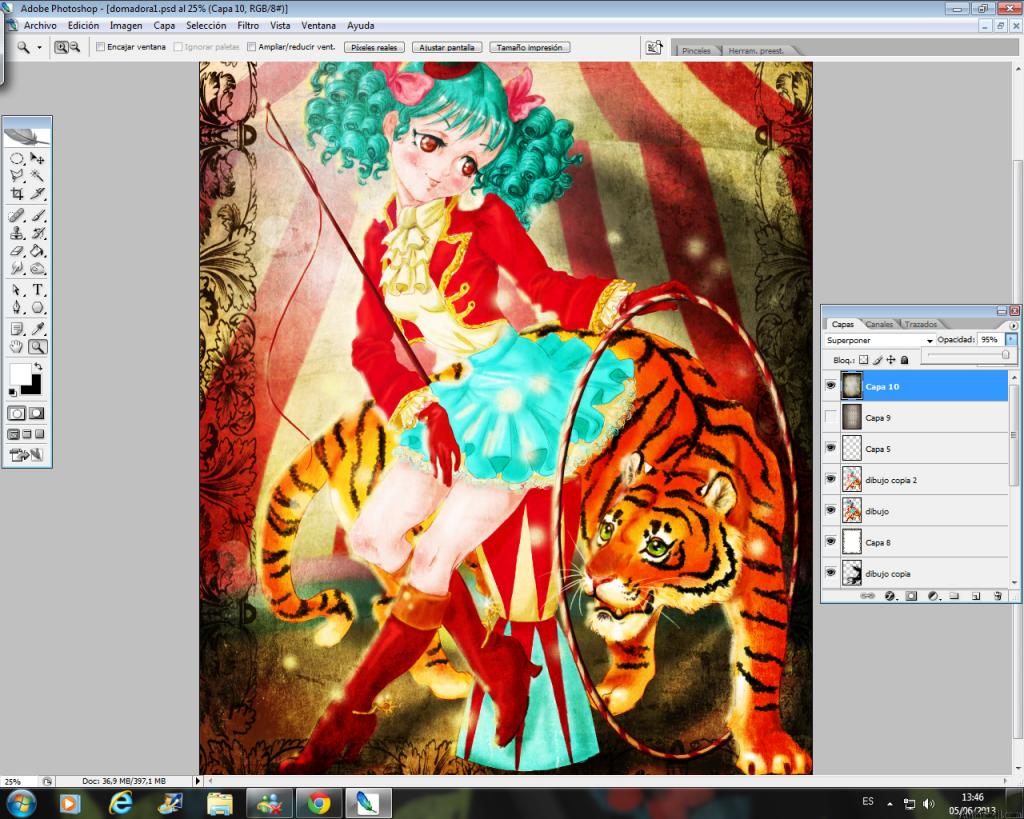Select the Hand tool
The image size is (1024, 819).
tap(17, 347)
